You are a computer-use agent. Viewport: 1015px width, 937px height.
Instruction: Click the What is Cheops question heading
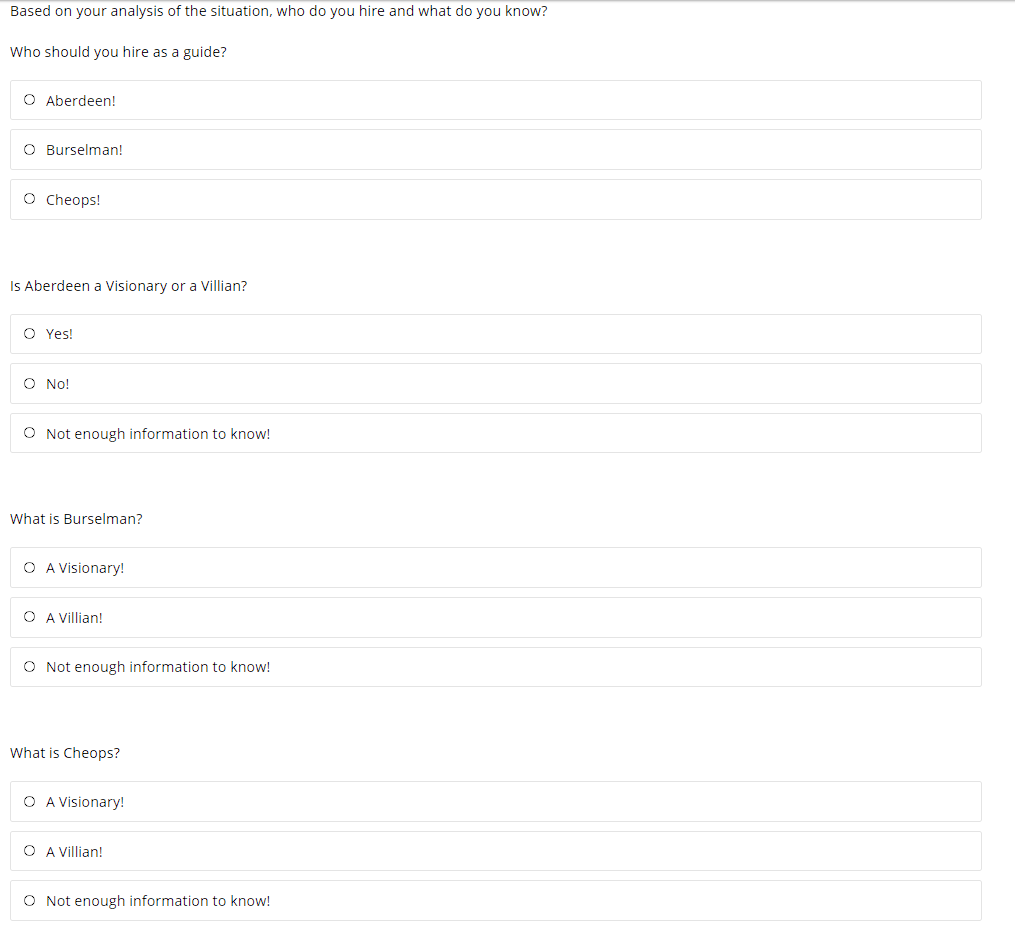click(65, 752)
